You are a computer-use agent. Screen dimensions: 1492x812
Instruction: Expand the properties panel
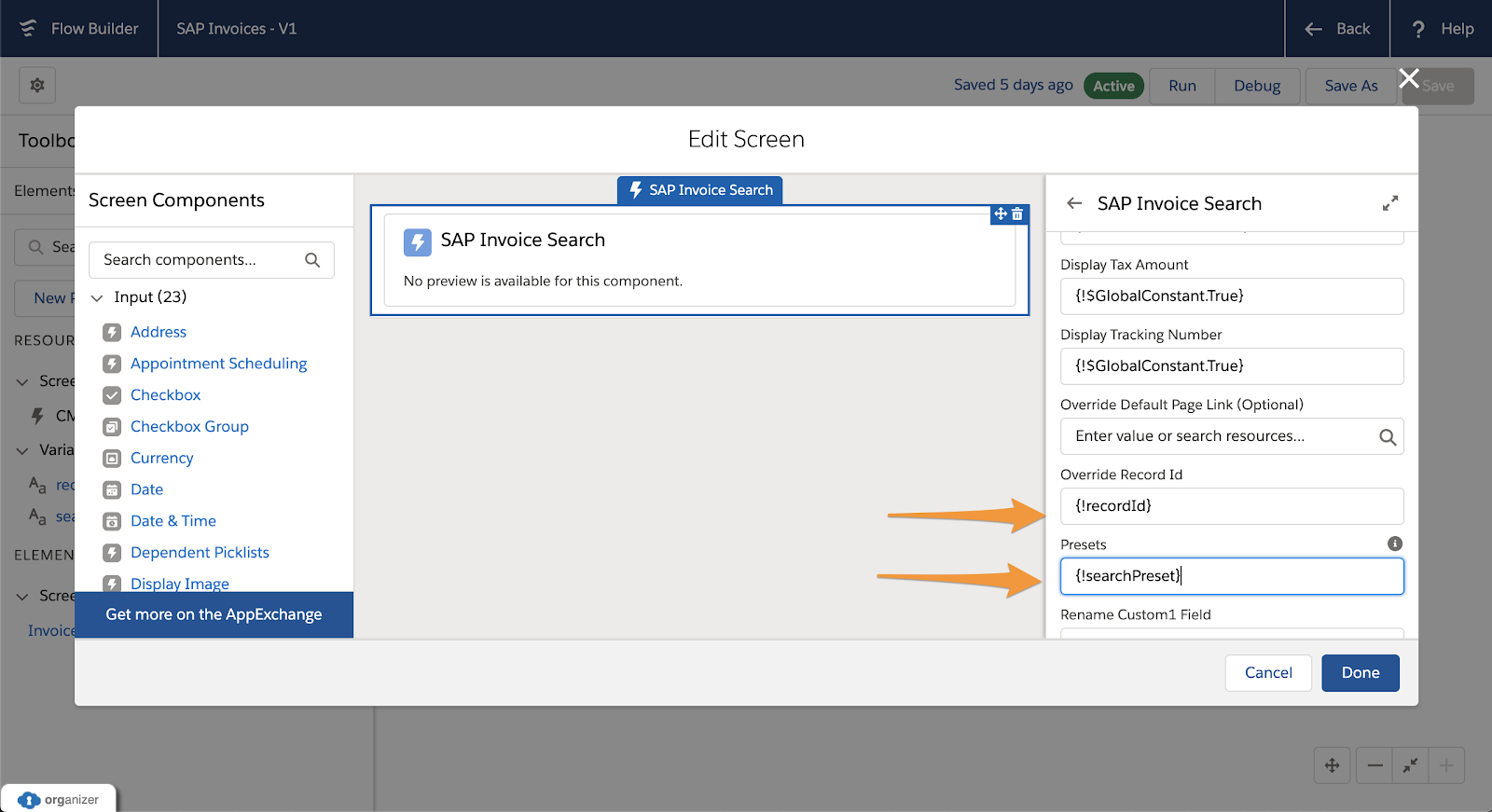coord(1390,203)
